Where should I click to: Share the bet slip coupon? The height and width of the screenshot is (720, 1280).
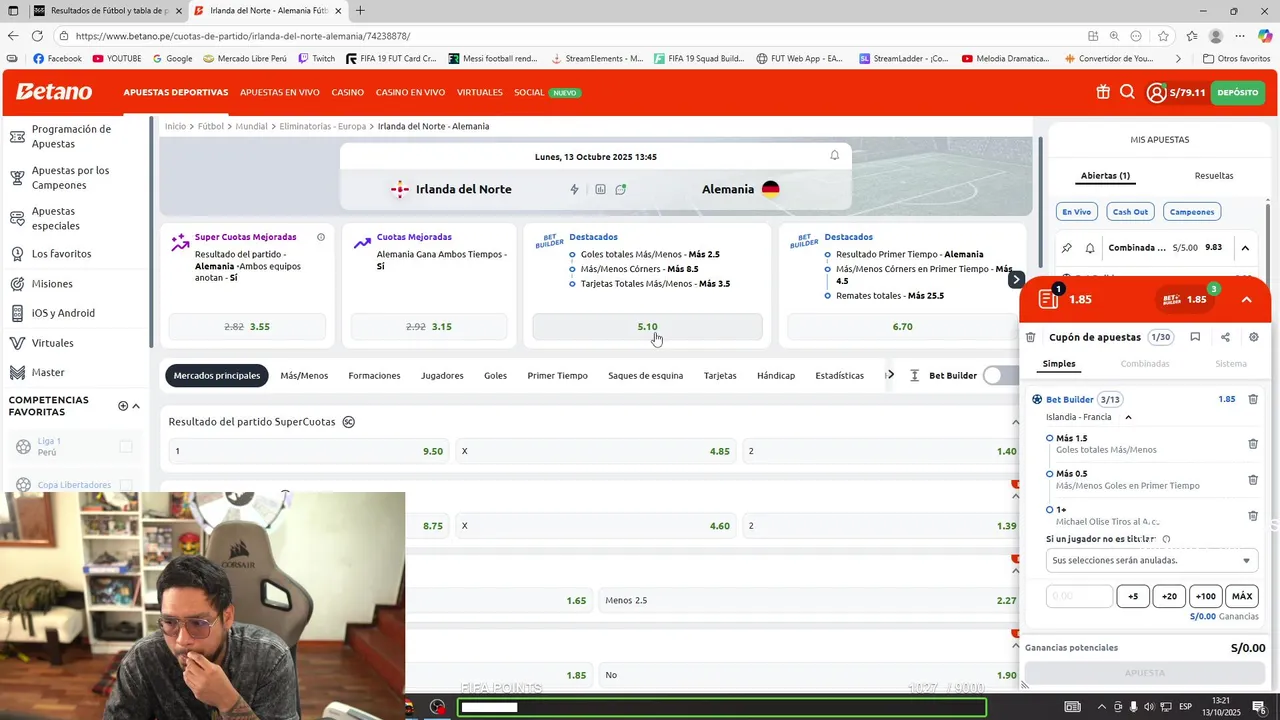tap(1225, 337)
